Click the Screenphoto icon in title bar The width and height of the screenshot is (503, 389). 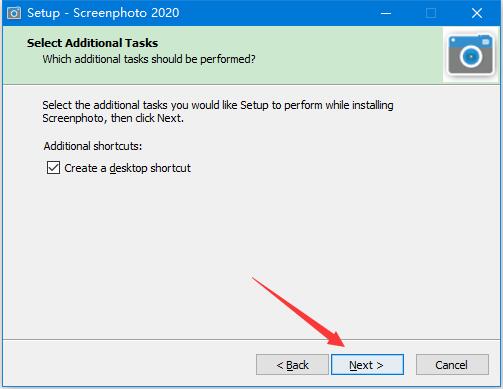(x=14, y=13)
